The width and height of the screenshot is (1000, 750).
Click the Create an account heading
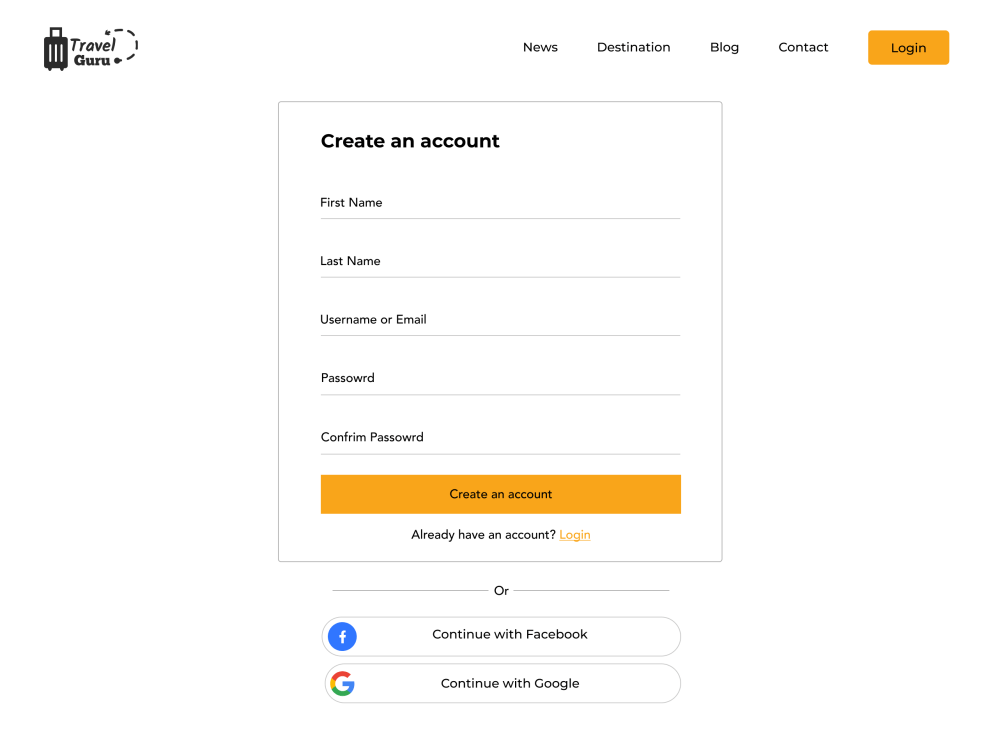click(x=410, y=141)
